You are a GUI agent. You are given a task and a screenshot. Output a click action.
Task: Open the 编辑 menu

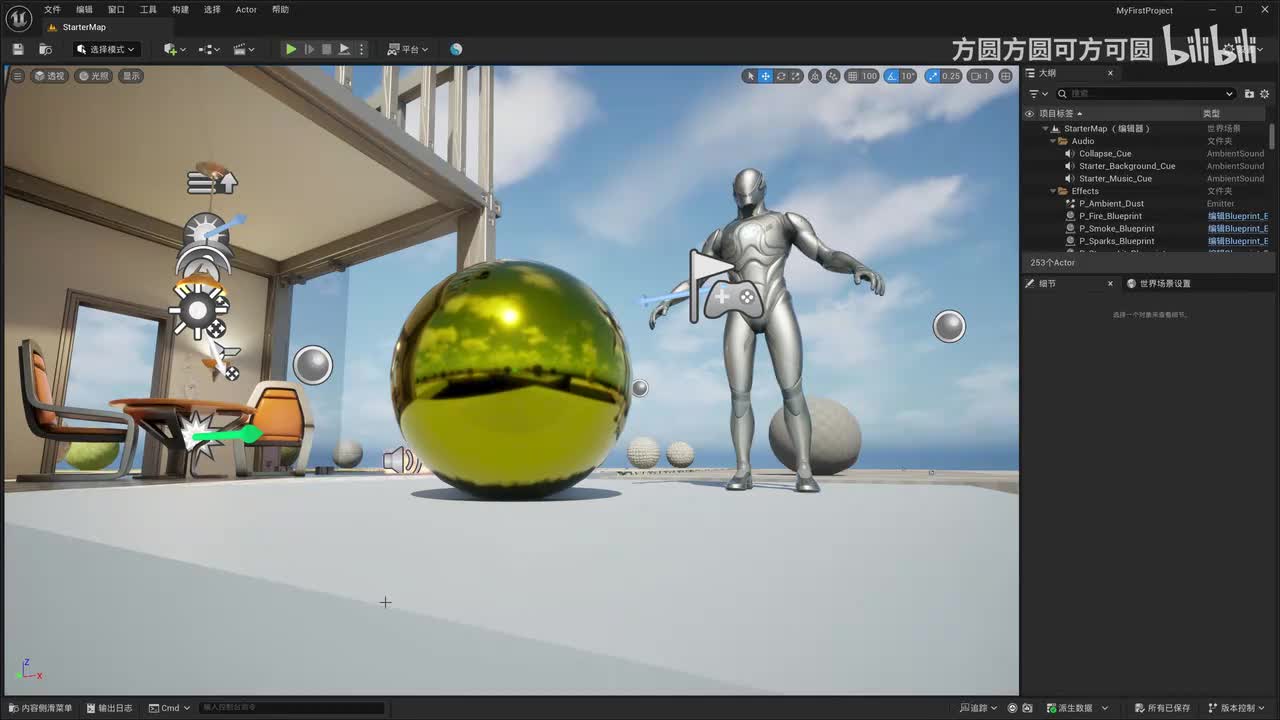(x=84, y=10)
